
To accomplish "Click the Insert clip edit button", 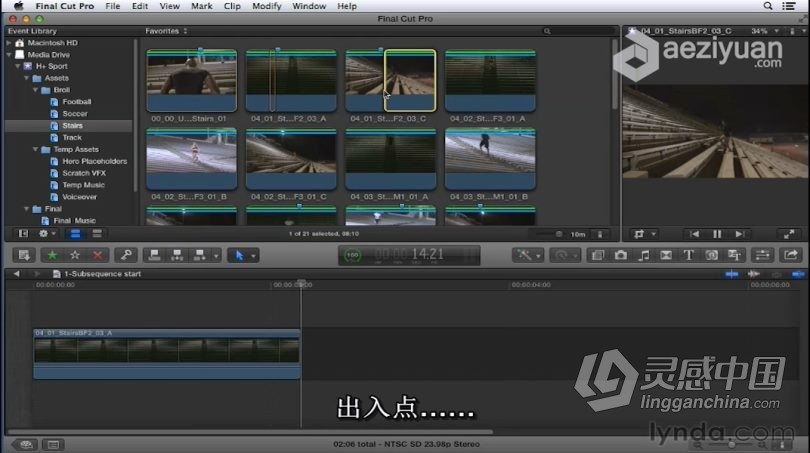I will (177, 255).
